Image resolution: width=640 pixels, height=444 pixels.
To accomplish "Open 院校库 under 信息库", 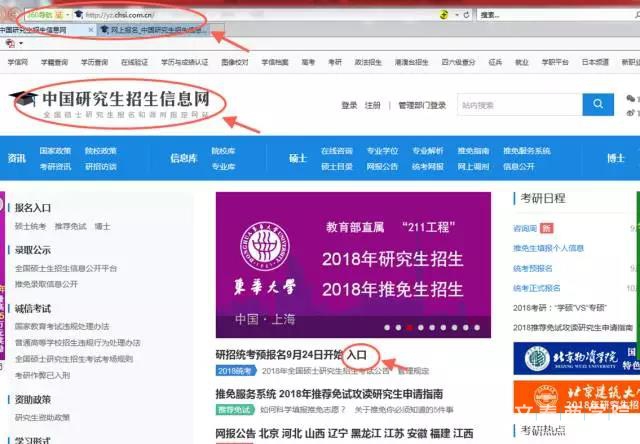I will click(x=223, y=151).
